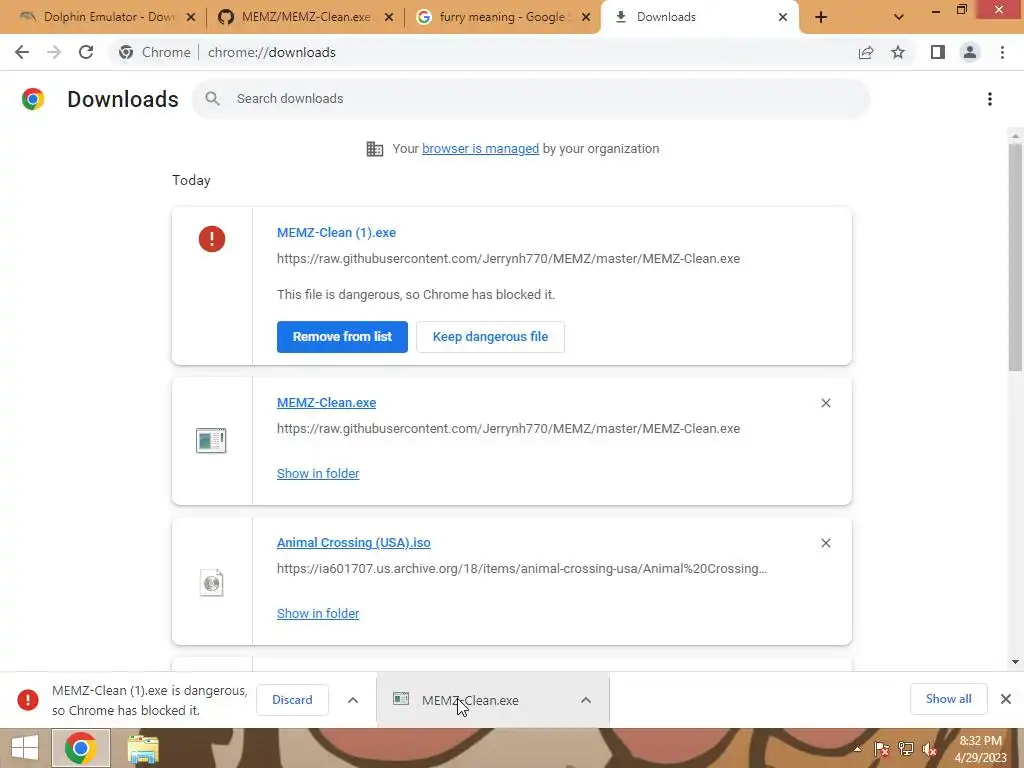Open Downloads page more actions menu
The height and width of the screenshot is (768, 1024).
990,99
